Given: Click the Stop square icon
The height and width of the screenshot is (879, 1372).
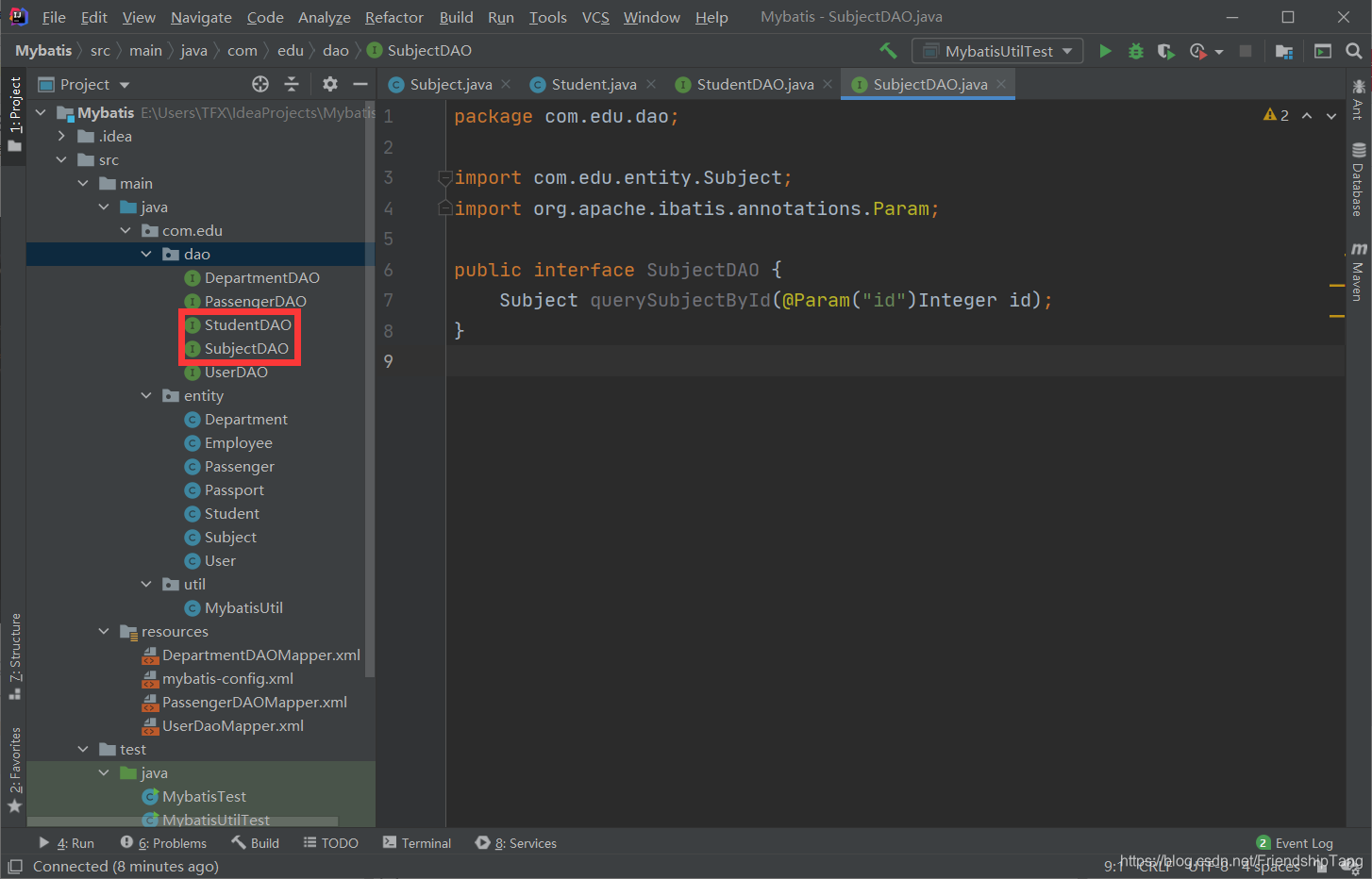Looking at the screenshot, I should tap(1246, 51).
